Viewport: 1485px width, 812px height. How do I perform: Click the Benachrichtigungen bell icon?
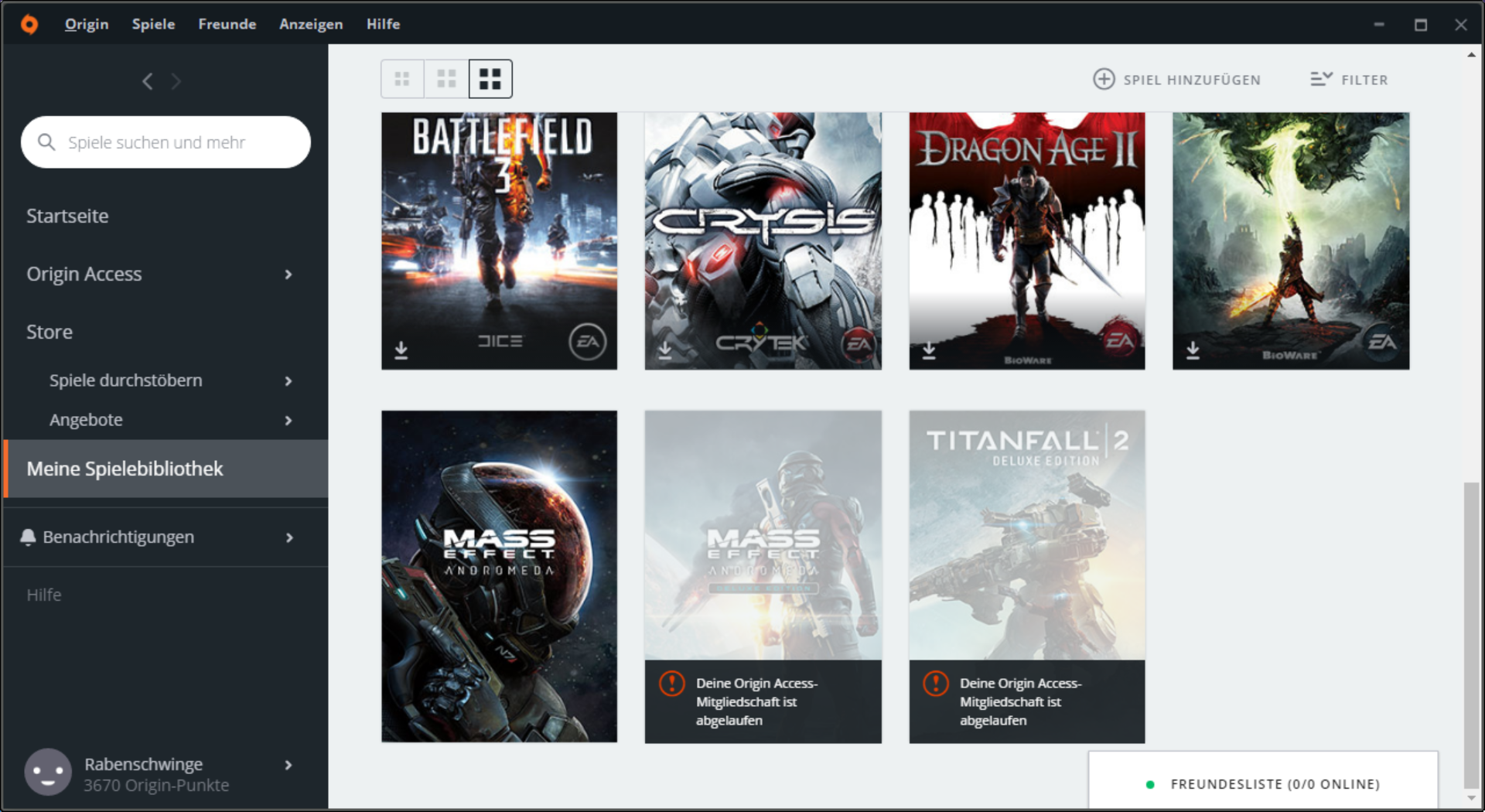pyautogui.click(x=28, y=537)
